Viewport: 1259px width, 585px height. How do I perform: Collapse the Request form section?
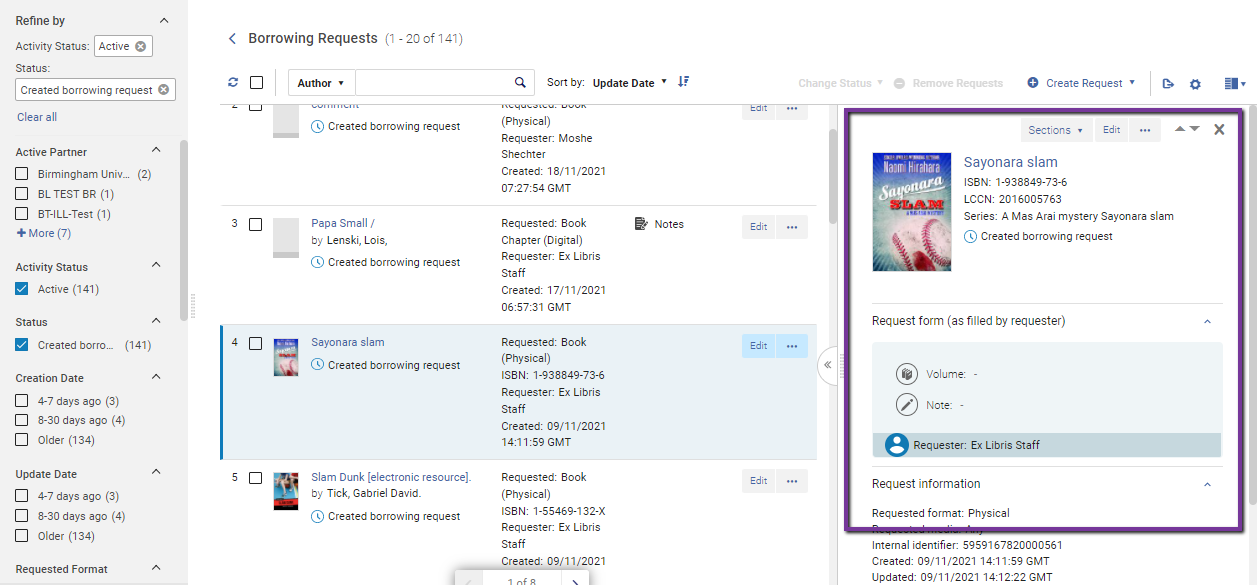[x=1207, y=321]
